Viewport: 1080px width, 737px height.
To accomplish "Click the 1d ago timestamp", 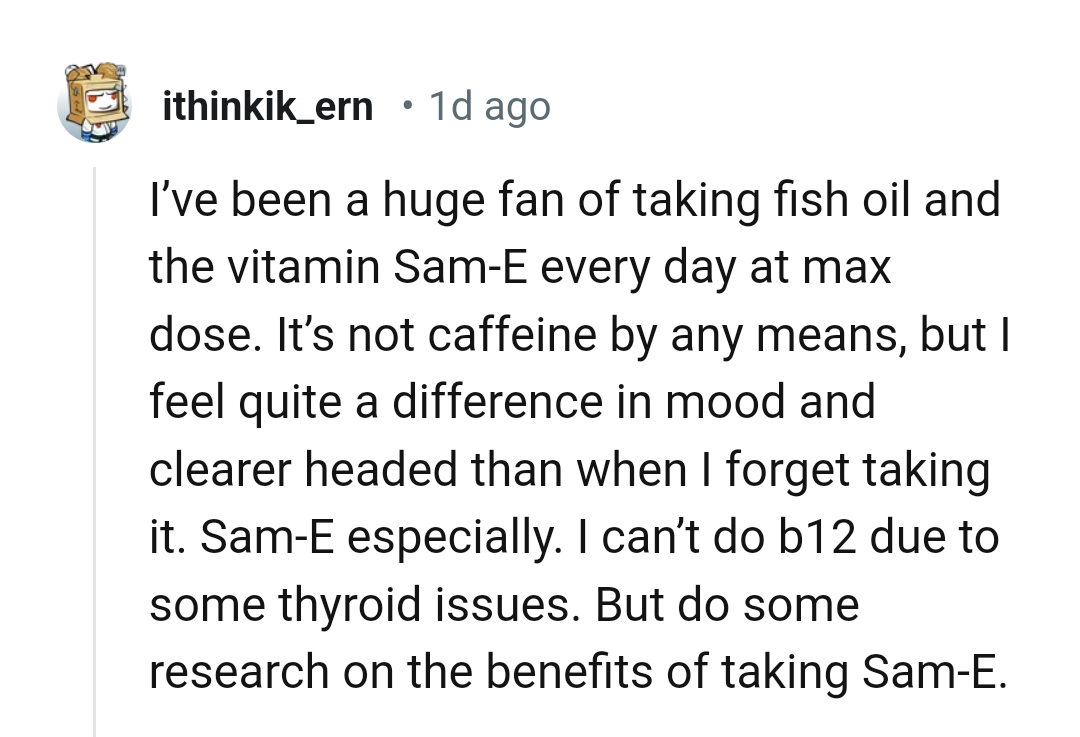I will (x=489, y=105).
